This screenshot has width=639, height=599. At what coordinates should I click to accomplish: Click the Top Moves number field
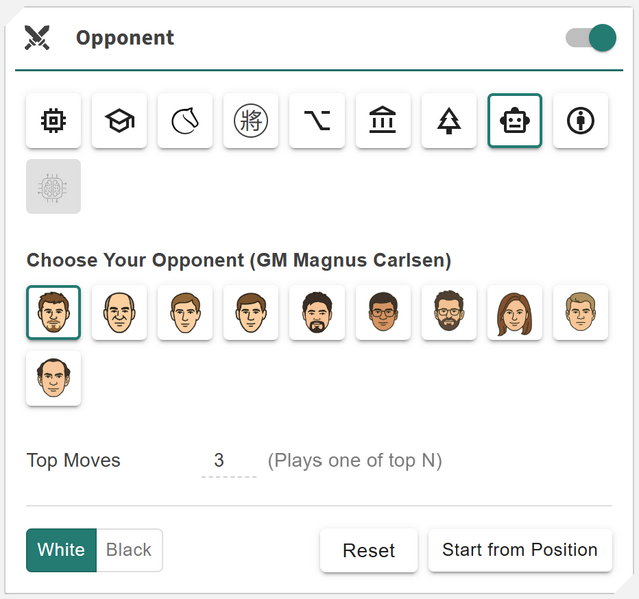point(228,461)
